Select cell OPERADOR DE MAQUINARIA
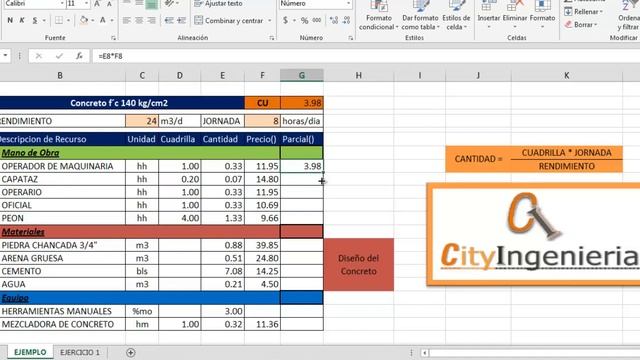The height and width of the screenshot is (360, 640). (62, 166)
